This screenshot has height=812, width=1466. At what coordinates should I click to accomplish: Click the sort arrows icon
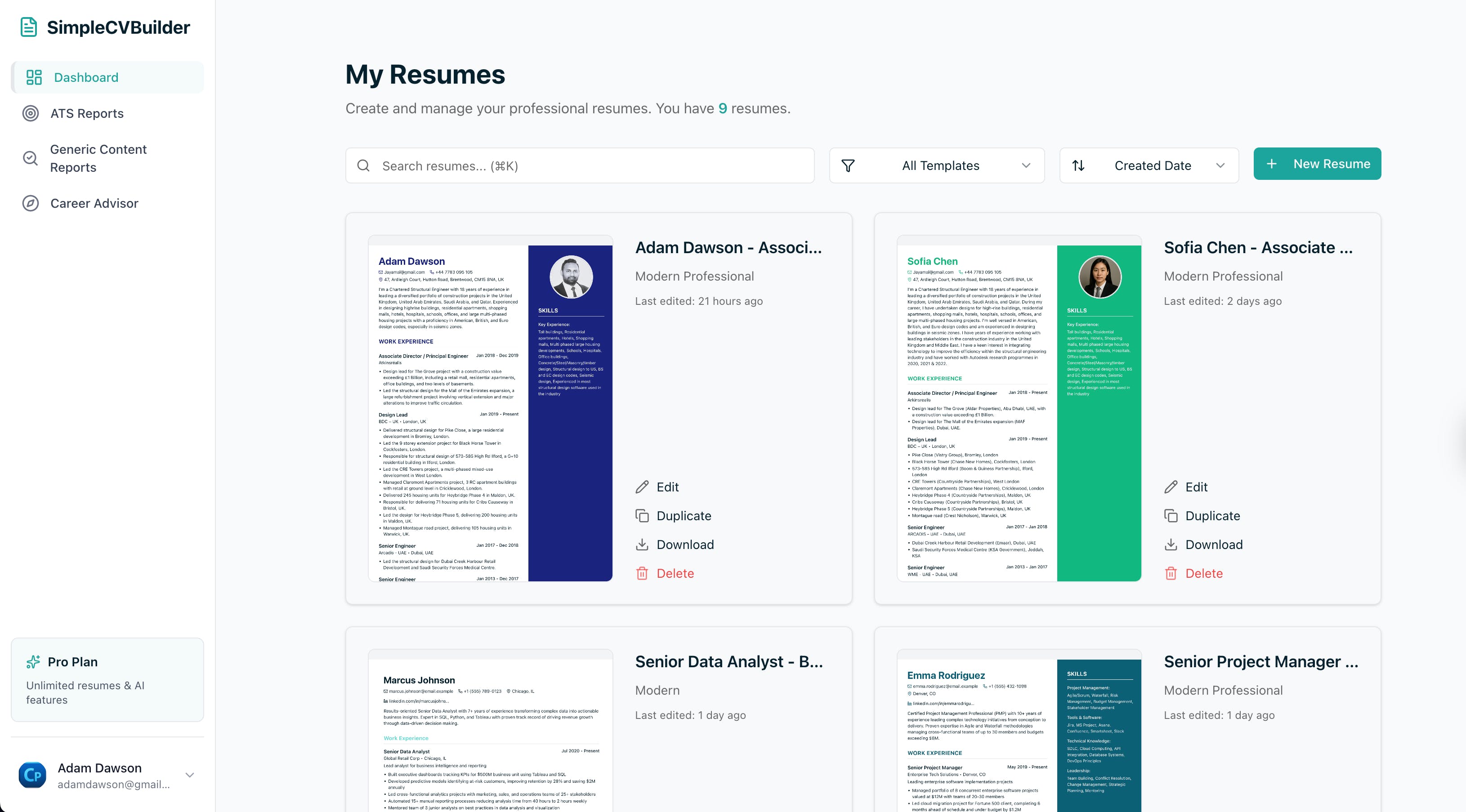pyautogui.click(x=1078, y=165)
